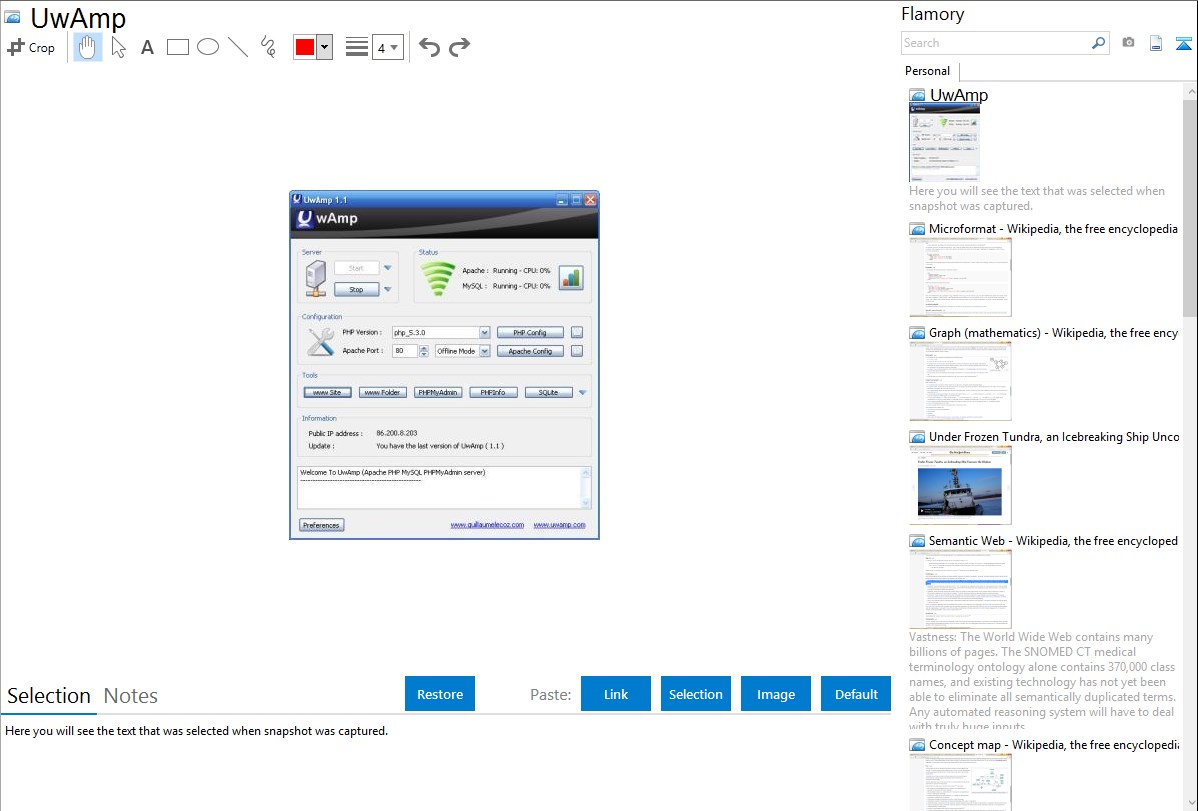The width and height of the screenshot is (1198, 811).
Task: Click the small icon beside Apache Config
Action: [577, 351]
